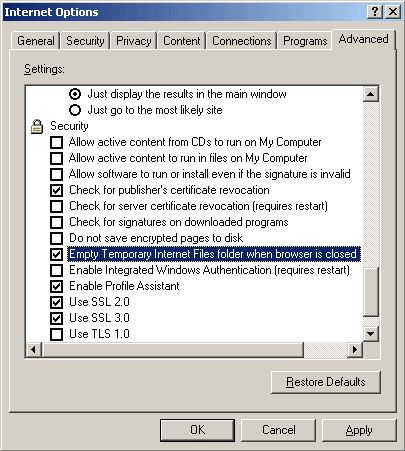Click the scroll left arrow of horizontal scrollbar
This screenshot has height=451, width=405.
[34, 350]
